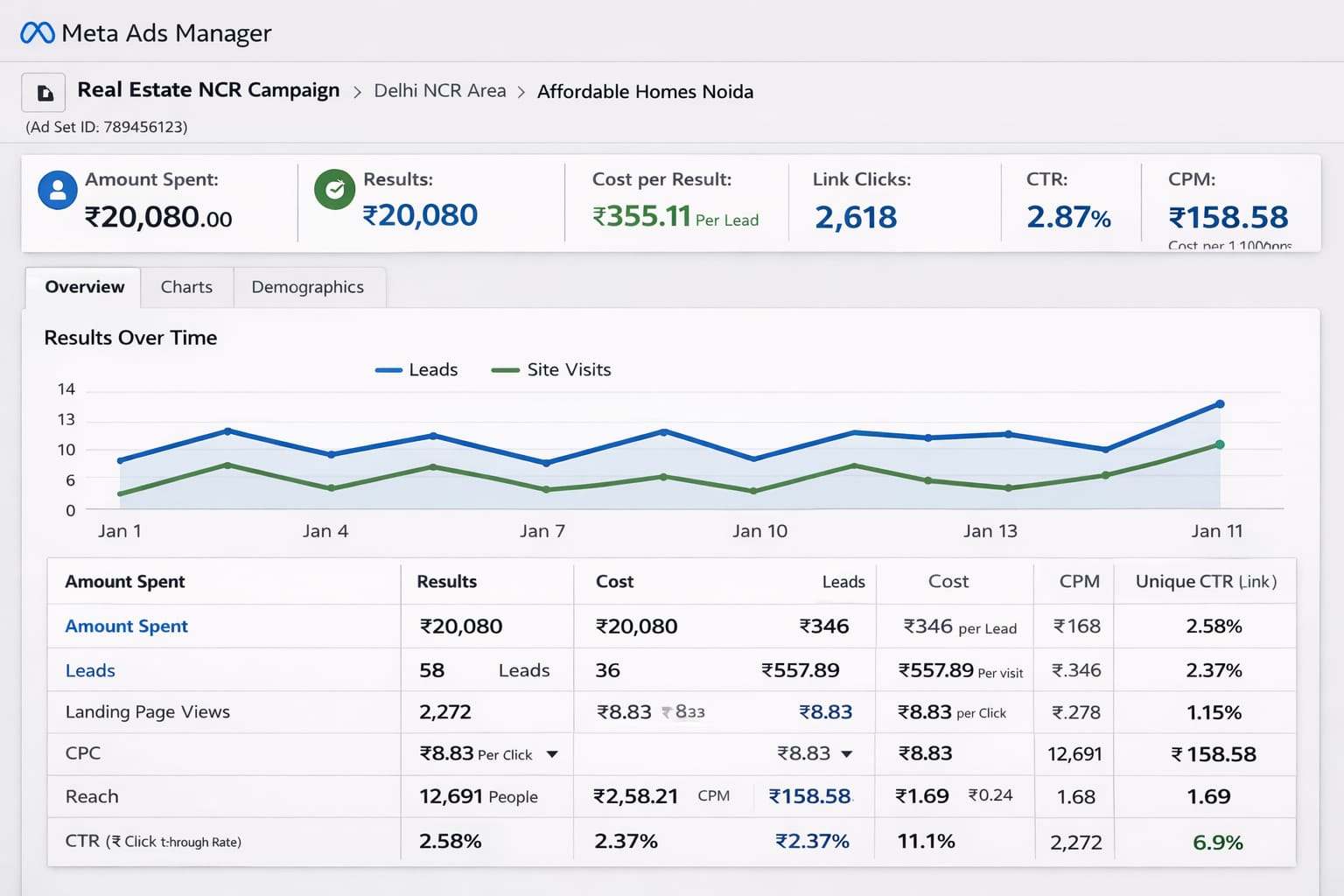Click the Amount Spent row link
The width and height of the screenshot is (1344, 896).
click(x=126, y=626)
